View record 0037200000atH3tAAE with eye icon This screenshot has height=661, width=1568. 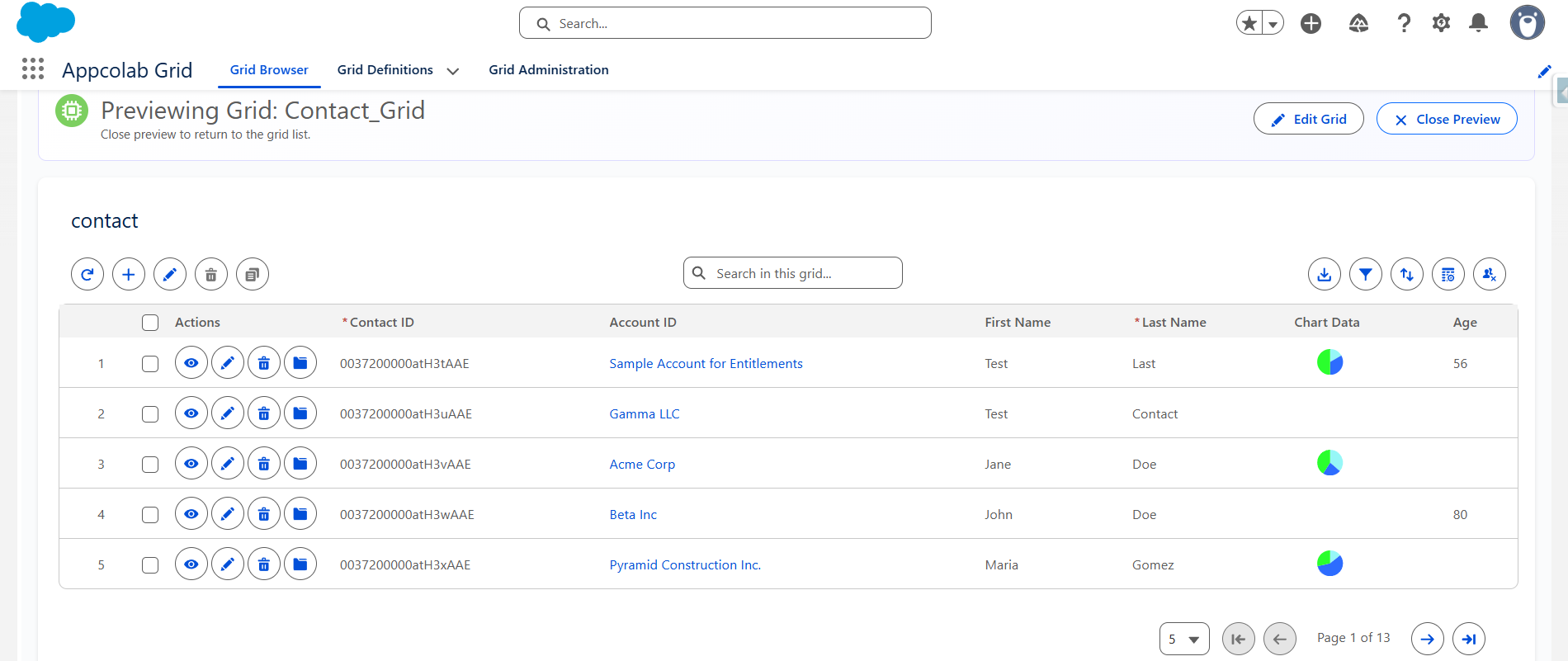point(191,363)
